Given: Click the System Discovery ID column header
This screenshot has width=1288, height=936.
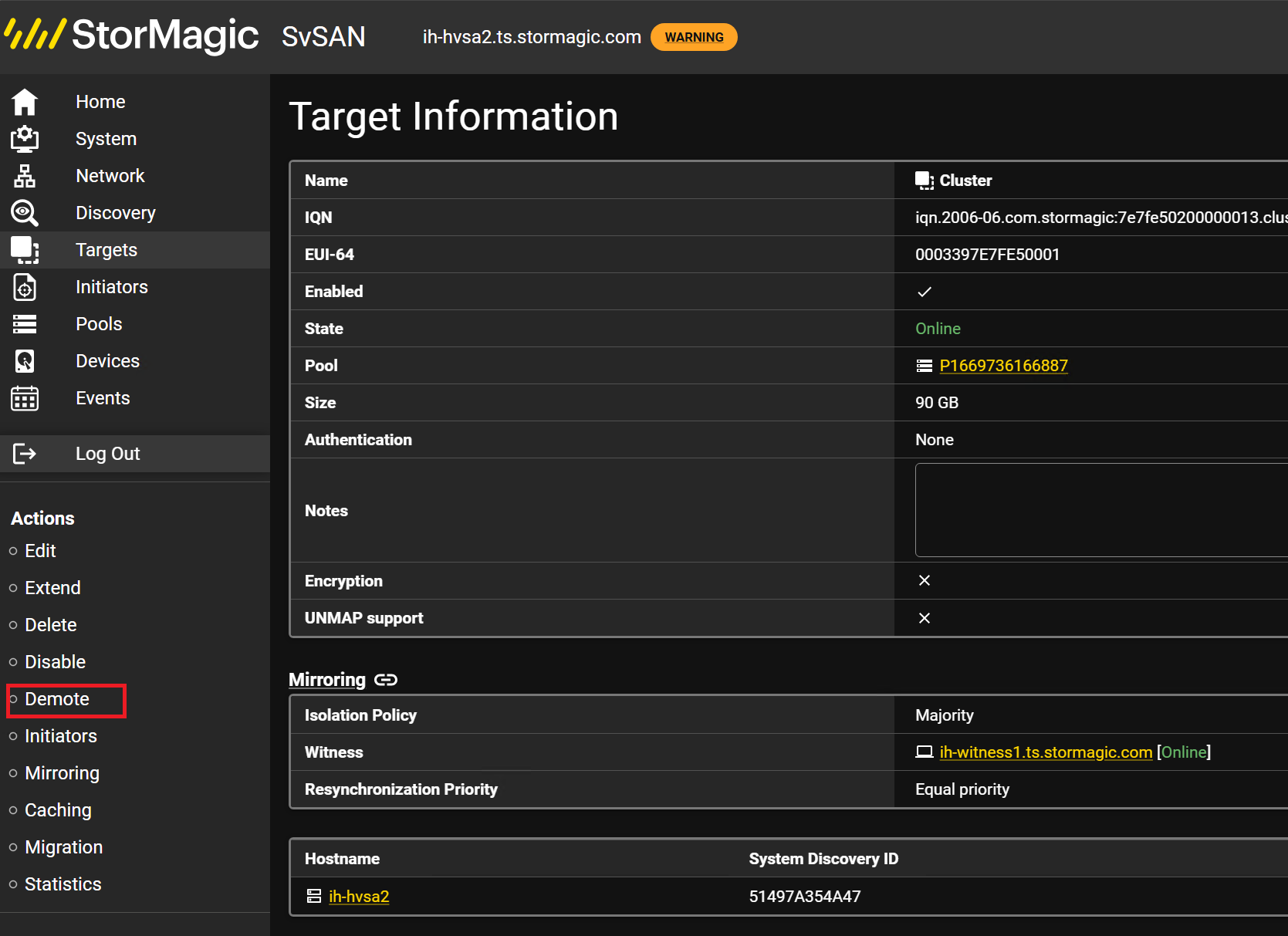Looking at the screenshot, I should click(x=823, y=859).
